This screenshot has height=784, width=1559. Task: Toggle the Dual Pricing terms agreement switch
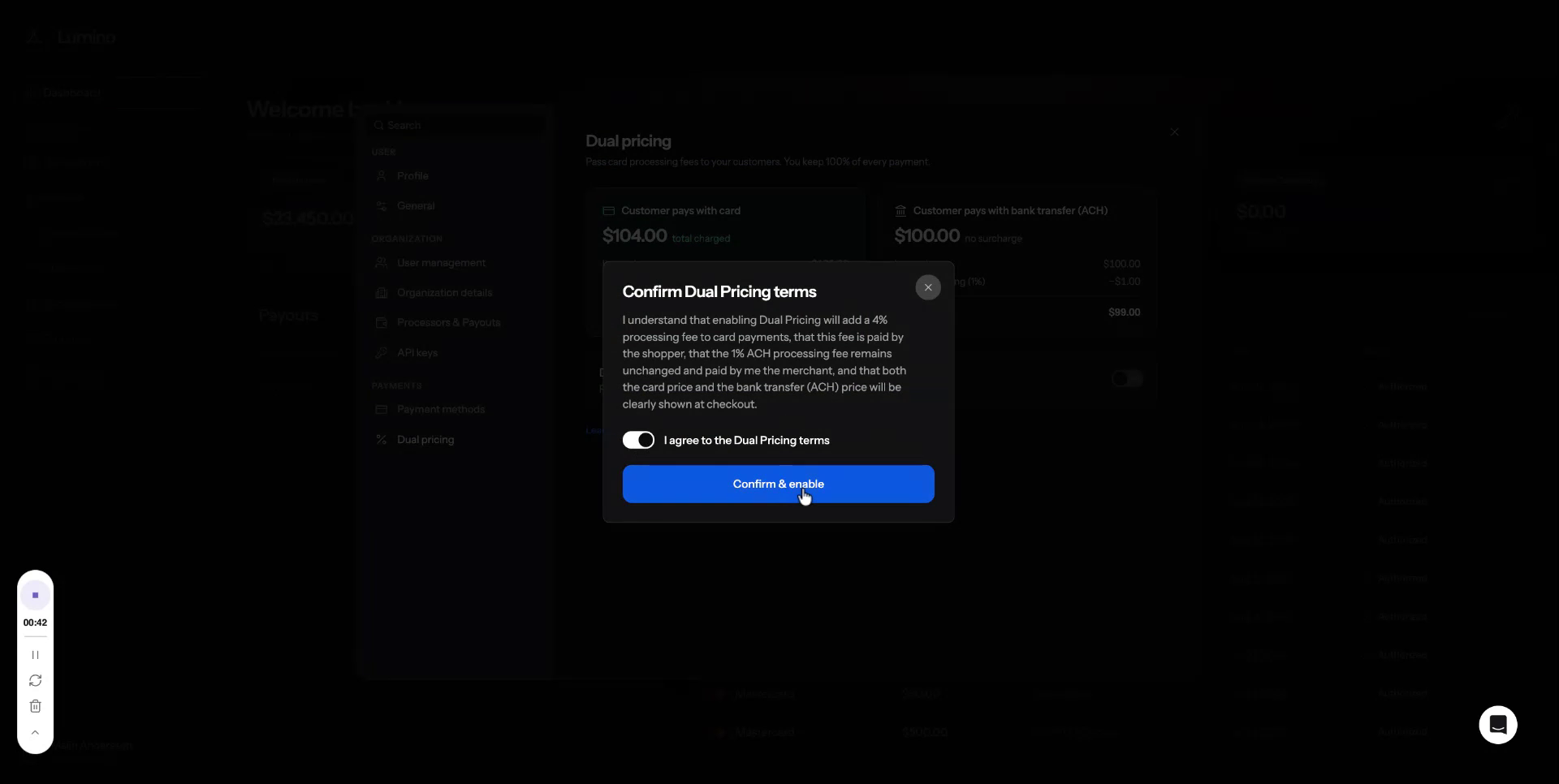click(x=638, y=440)
